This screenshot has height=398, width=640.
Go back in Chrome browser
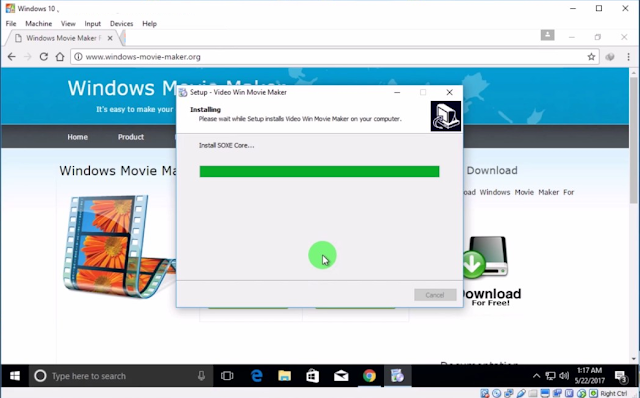[11, 57]
